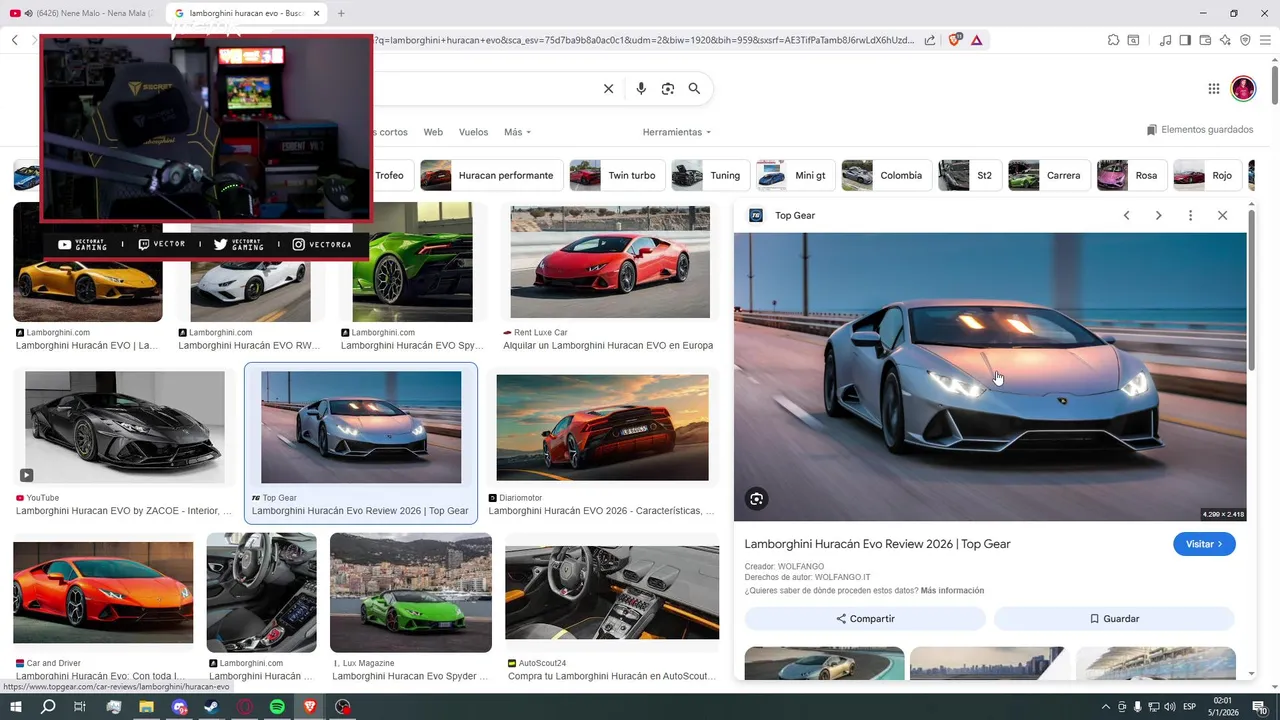Start voice search with microphone icon
Screen dimensions: 1280x720
[x=641, y=89]
